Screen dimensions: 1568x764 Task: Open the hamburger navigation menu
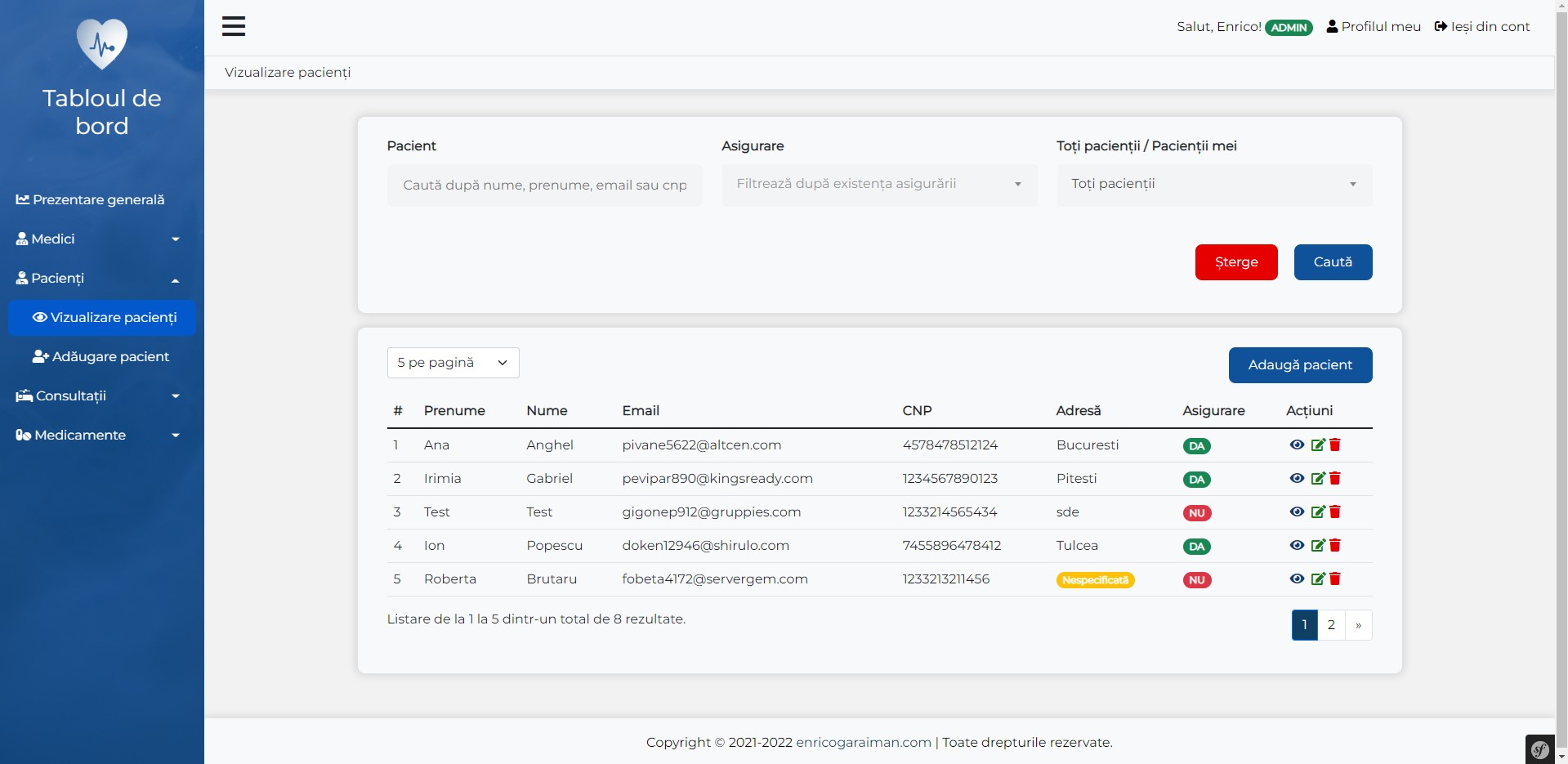234,26
